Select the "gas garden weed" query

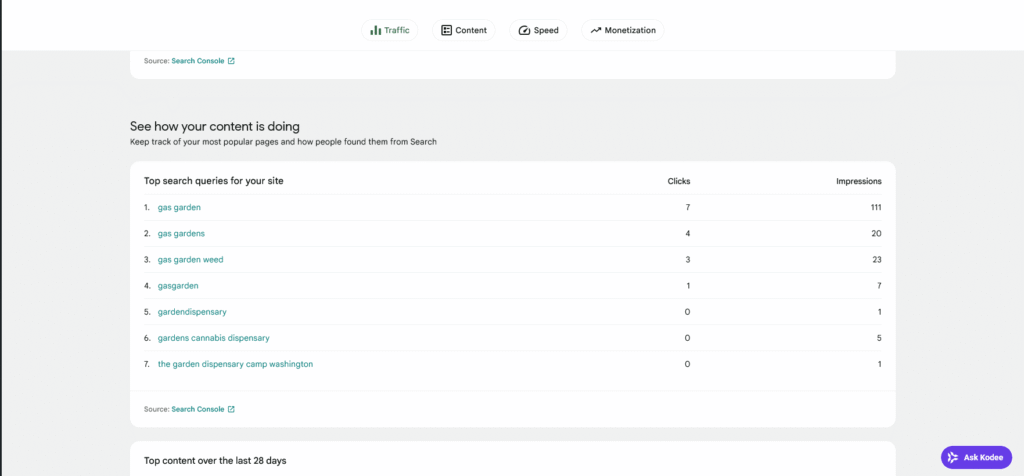[x=190, y=260]
